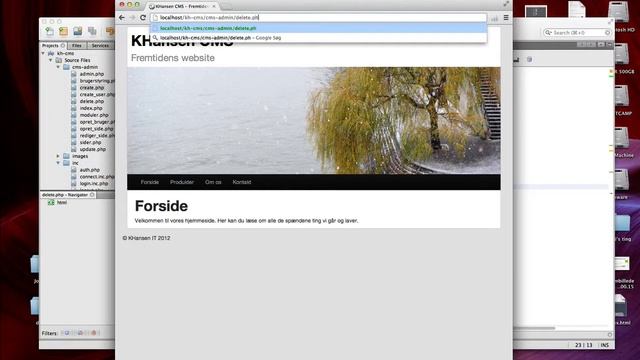Click the extension icon beside the Chrome menu
The height and width of the screenshot is (360, 640).
click(495, 18)
